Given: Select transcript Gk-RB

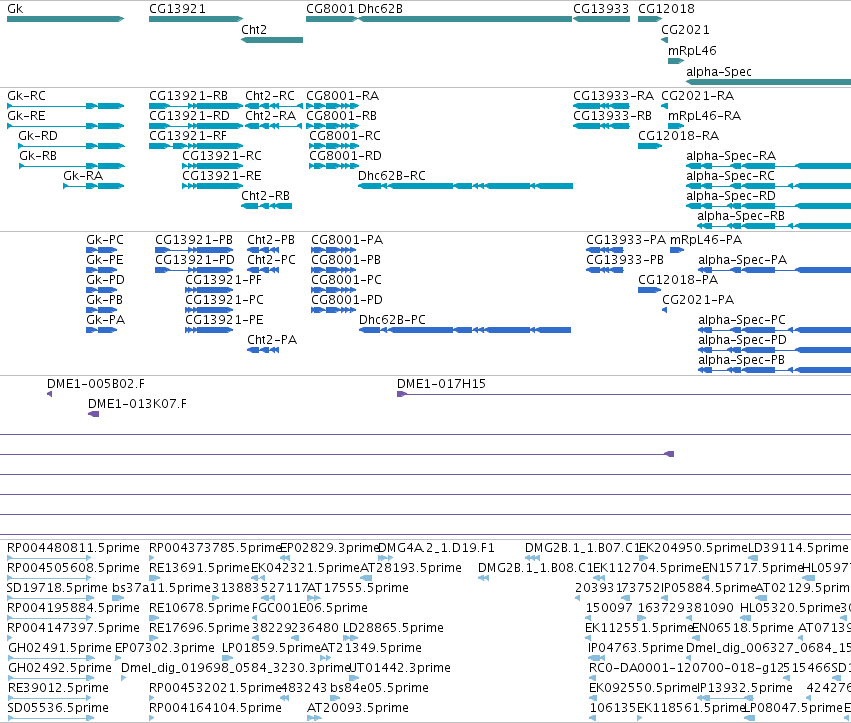Looking at the screenshot, I should pyautogui.click(x=38, y=156).
